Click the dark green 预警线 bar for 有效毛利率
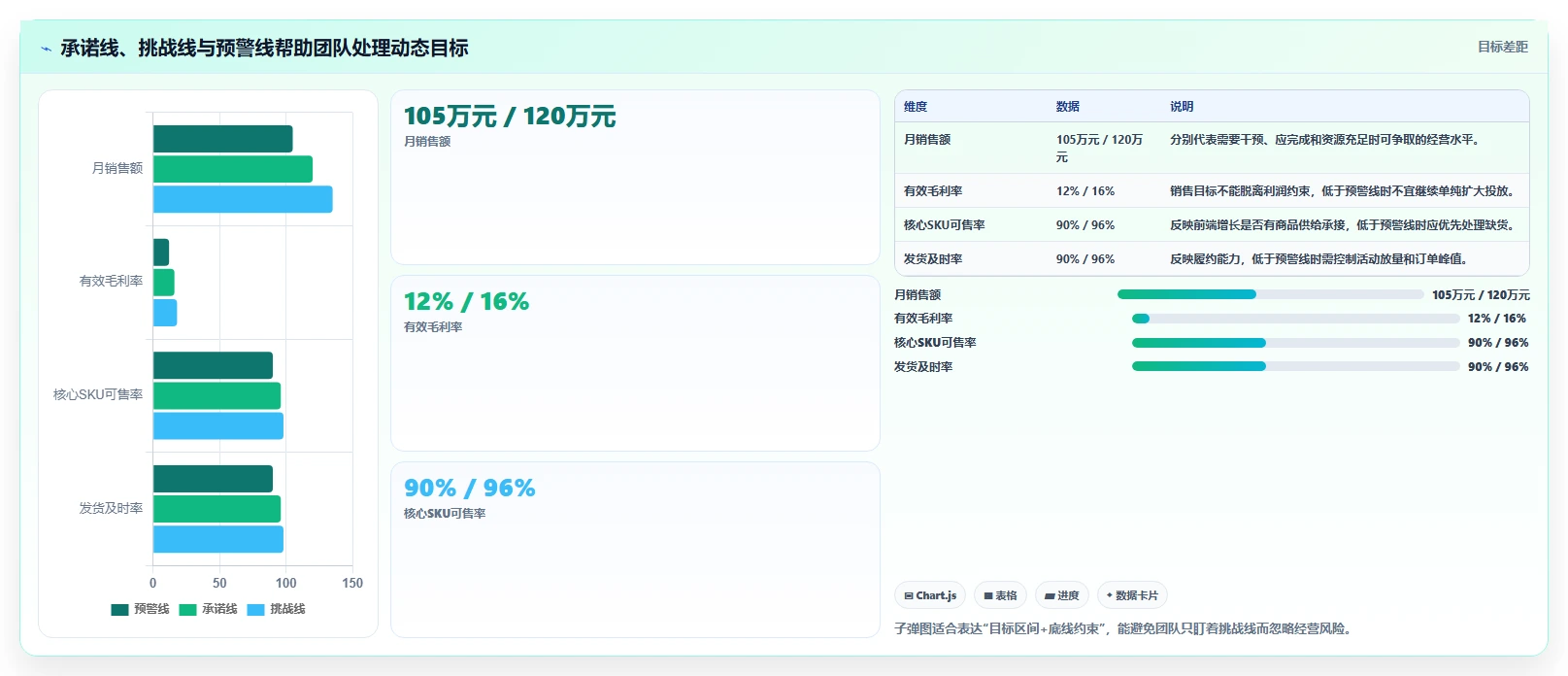This screenshot has height=676, width=1568. pyautogui.click(x=161, y=253)
